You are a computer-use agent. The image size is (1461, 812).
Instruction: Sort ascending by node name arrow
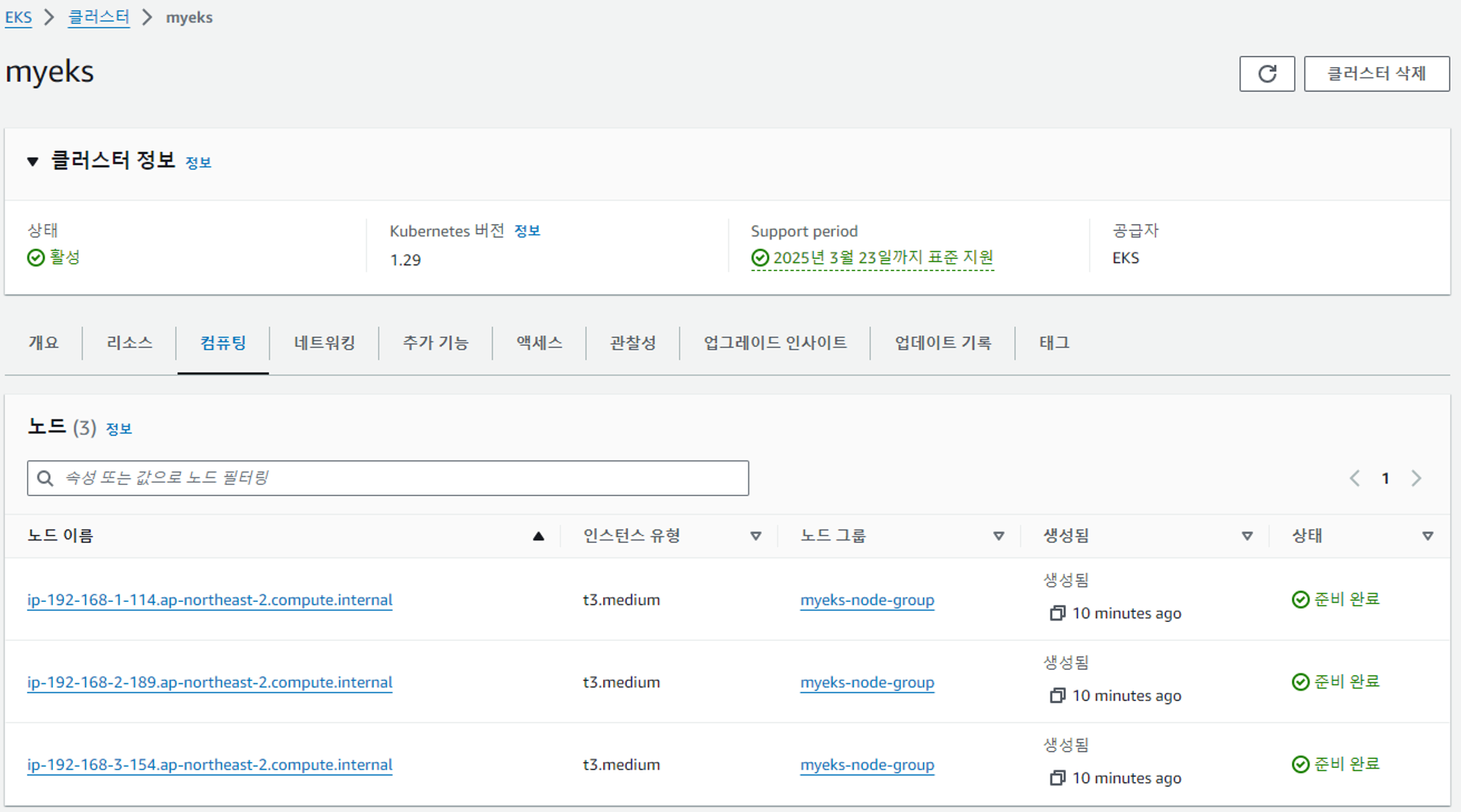[x=538, y=536]
